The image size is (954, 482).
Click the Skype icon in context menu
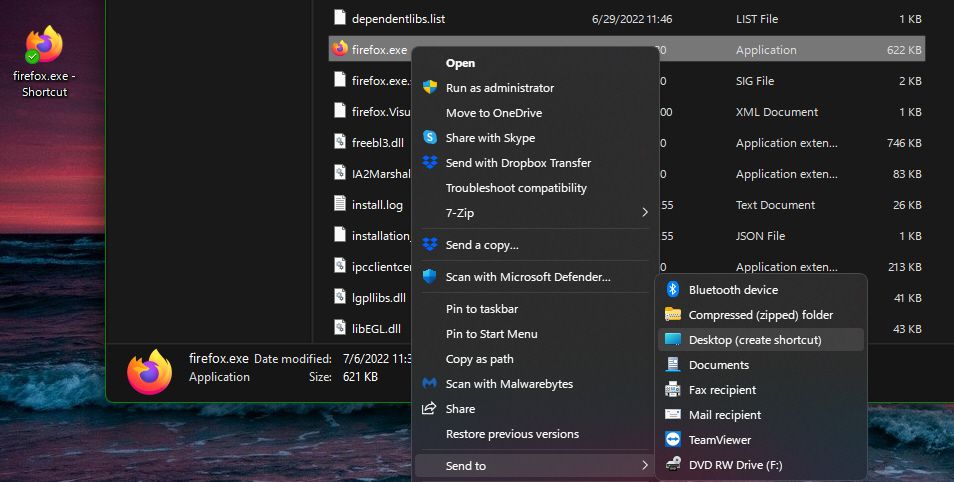[430, 137]
